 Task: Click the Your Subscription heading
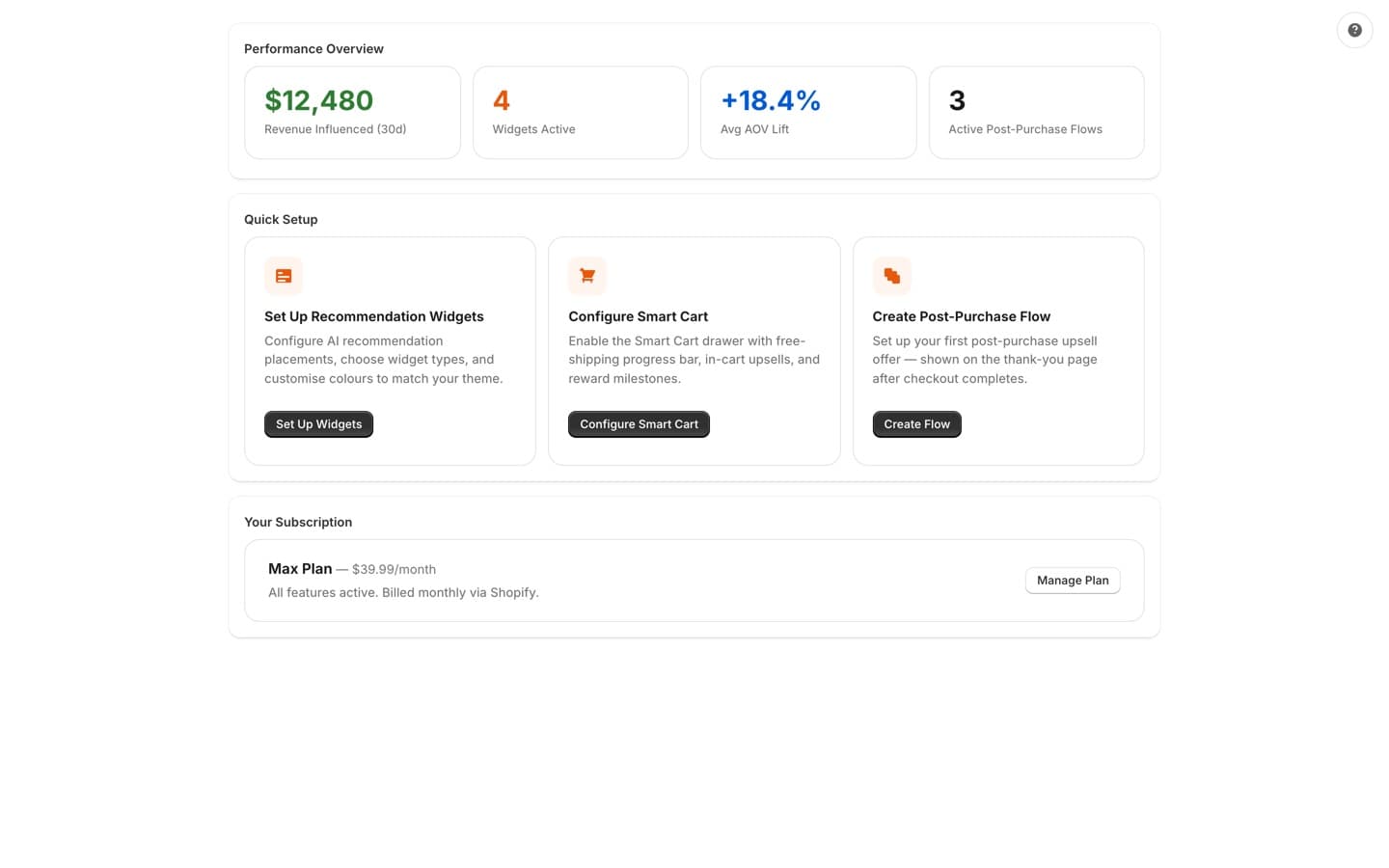click(x=298, y=523)
